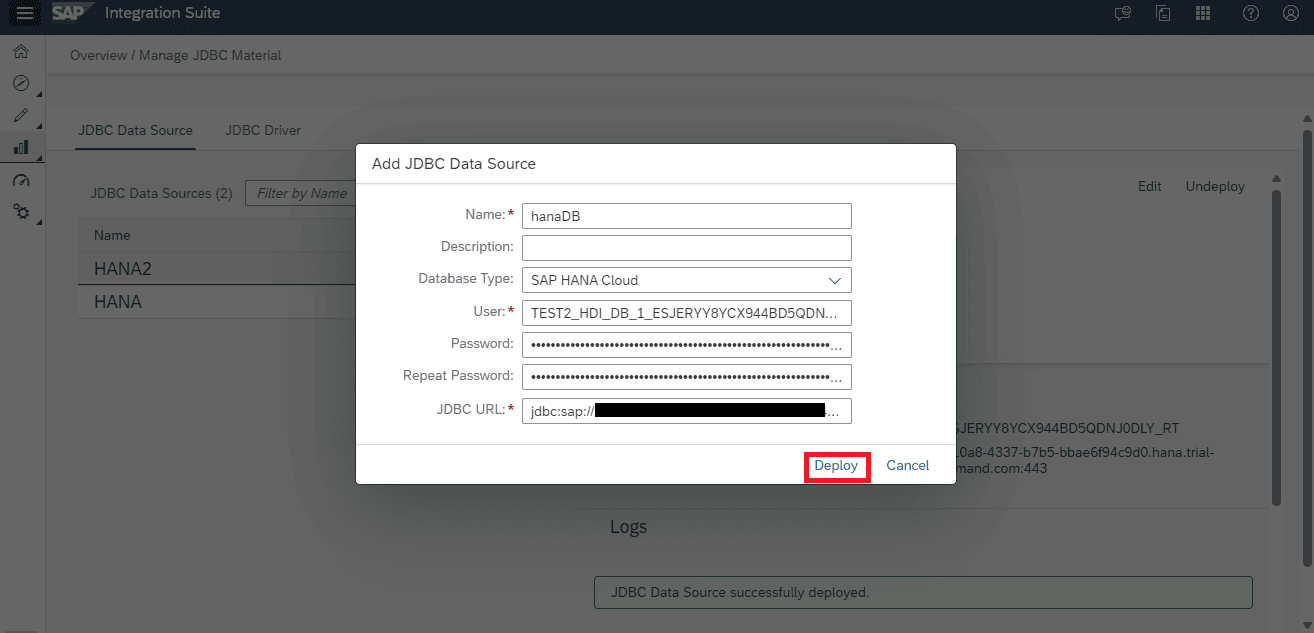This screenshot has height=633, width=1314.
Task: Open the Design pencil icon
Action: pyautogui.click(x=21, y=115)
